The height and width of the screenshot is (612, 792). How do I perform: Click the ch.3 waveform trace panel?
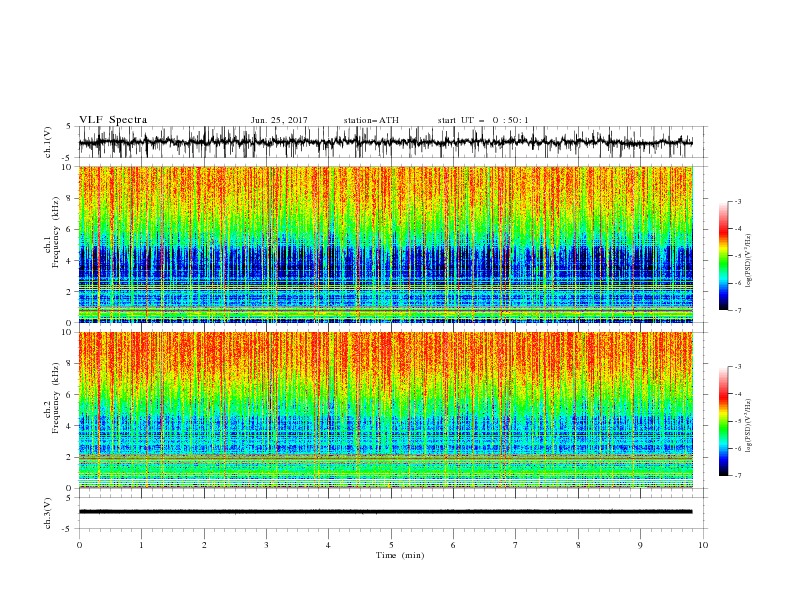(x=393, y=513)
